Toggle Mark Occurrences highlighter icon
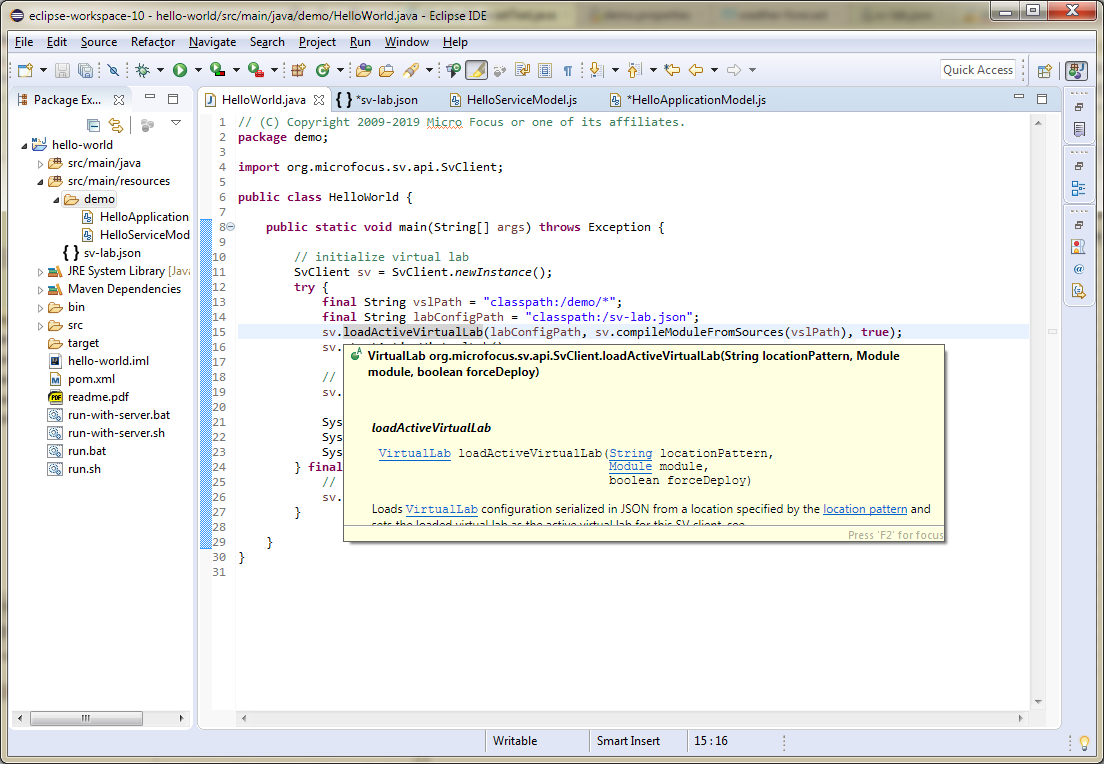 point(477,70)
